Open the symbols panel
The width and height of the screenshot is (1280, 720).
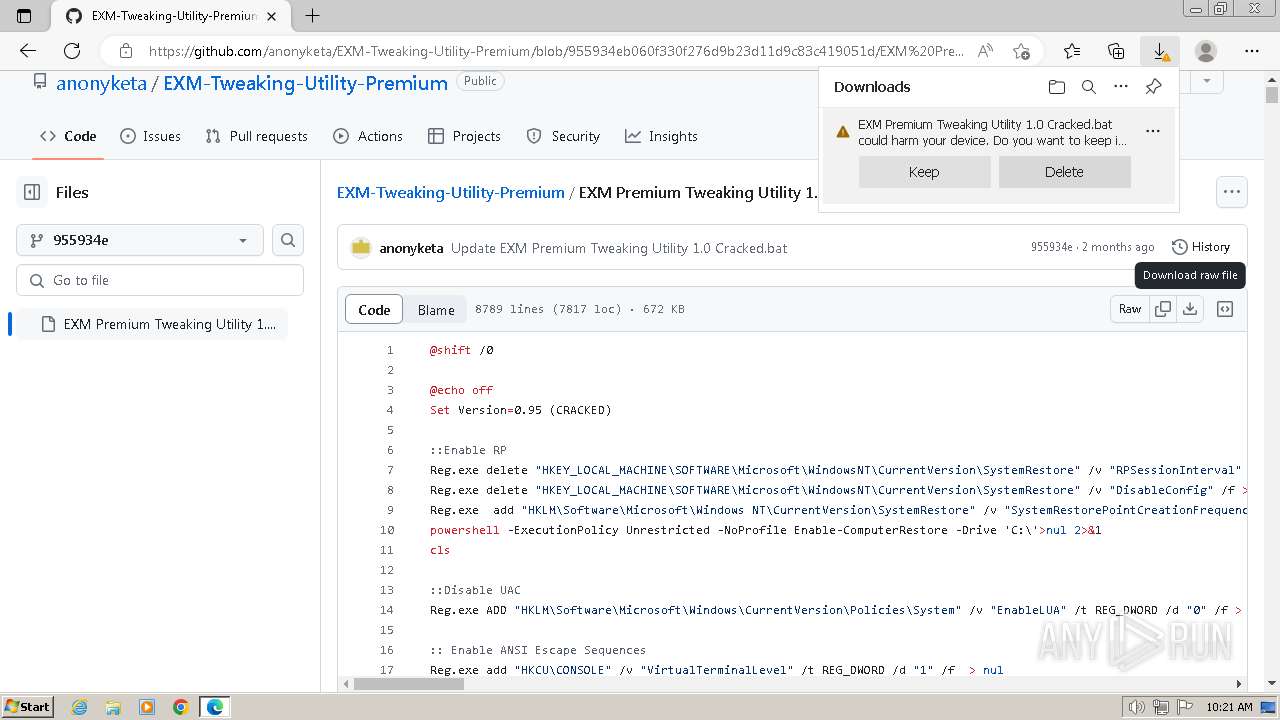click(1225, 309)
